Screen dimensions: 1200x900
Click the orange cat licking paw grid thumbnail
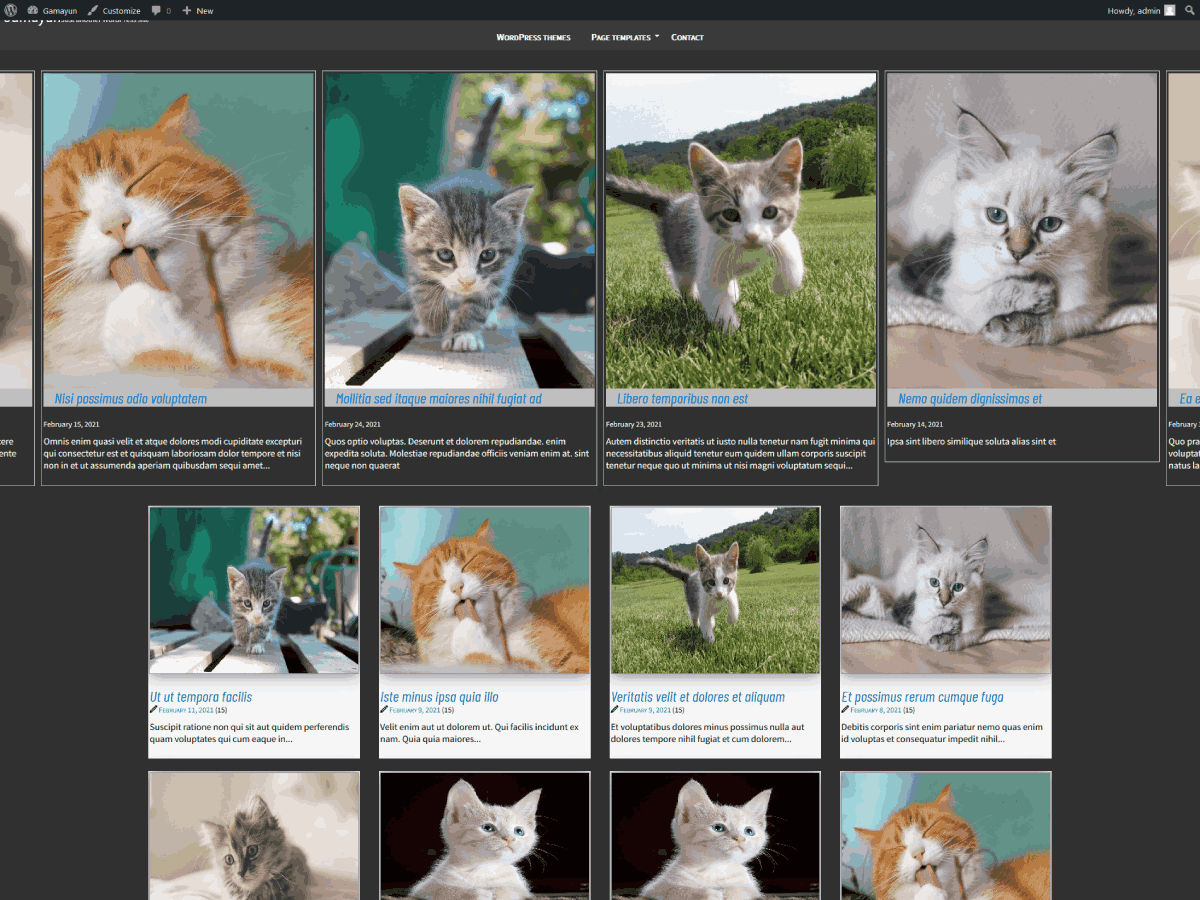[485, 590]
